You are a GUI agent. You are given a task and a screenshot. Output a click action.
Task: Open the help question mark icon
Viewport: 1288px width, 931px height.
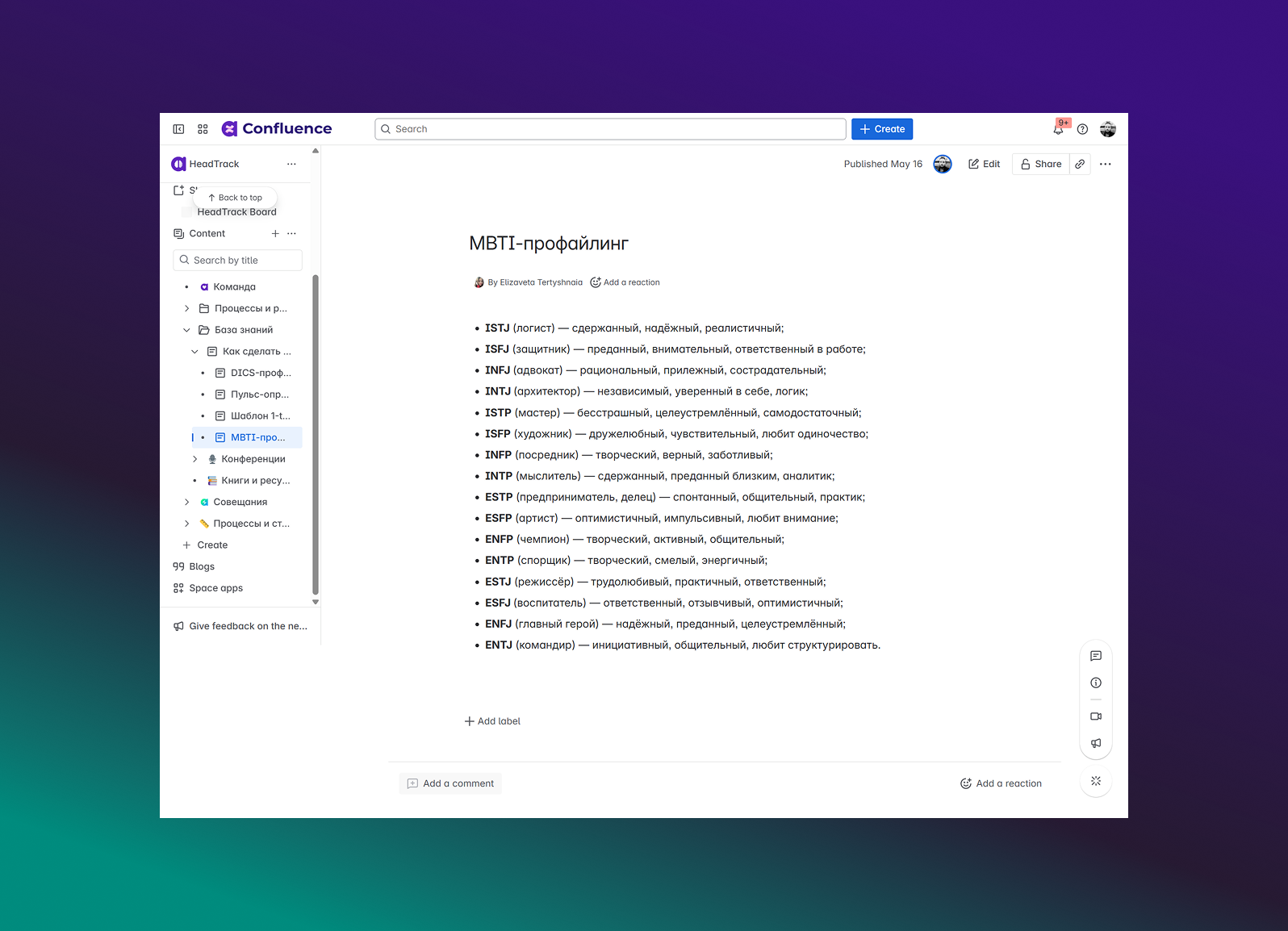click(1082, 129)
